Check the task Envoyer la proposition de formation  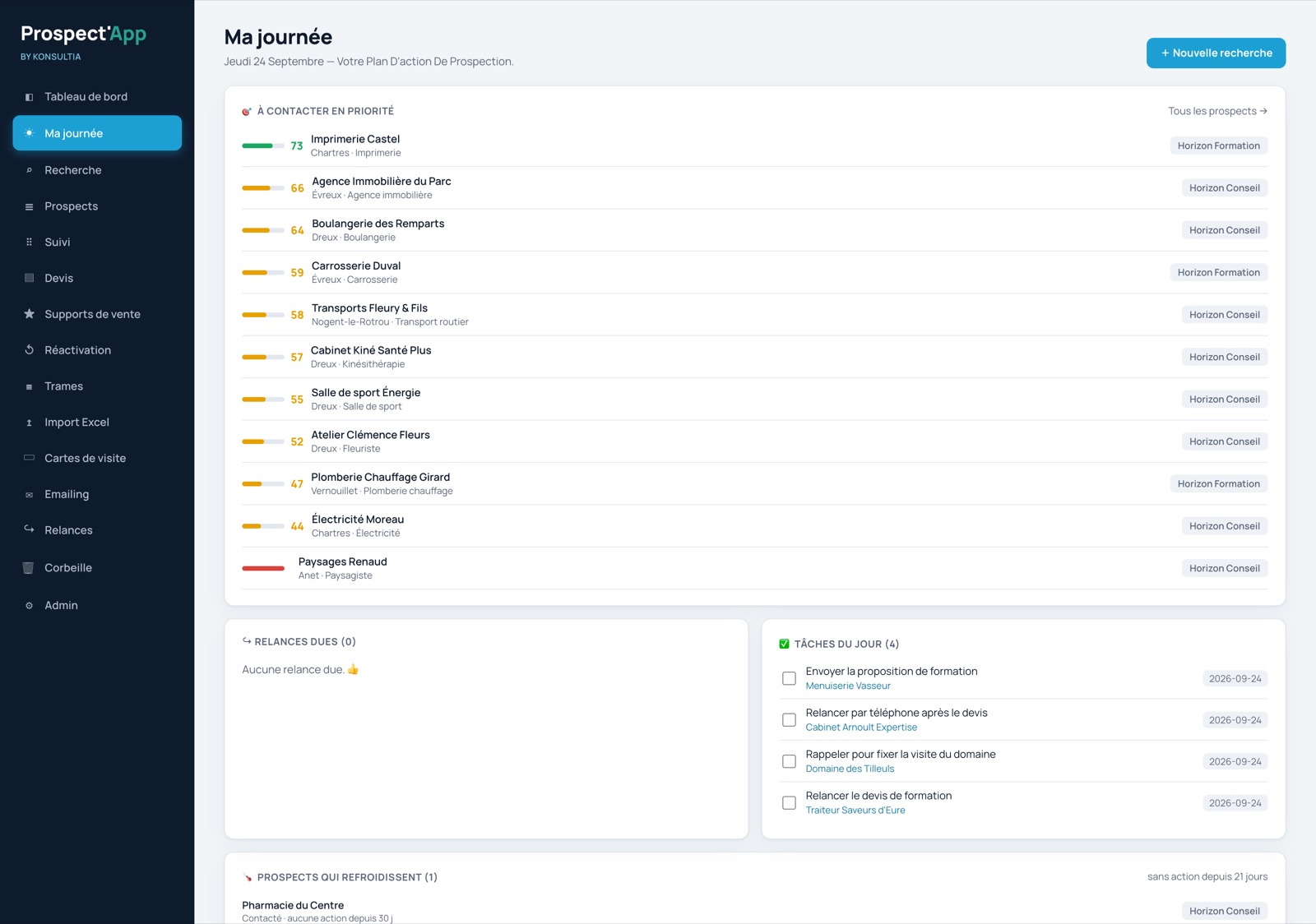[789, 678]
